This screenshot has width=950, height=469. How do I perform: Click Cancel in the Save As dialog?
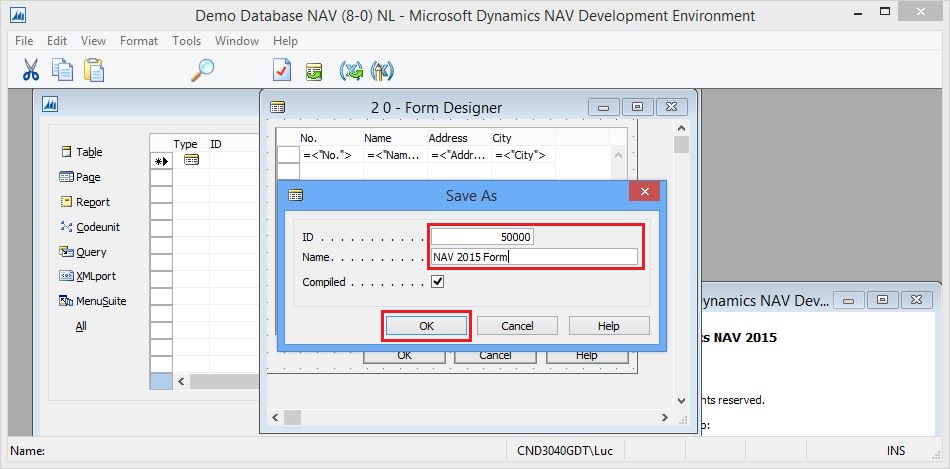click(x=517, y=326)
